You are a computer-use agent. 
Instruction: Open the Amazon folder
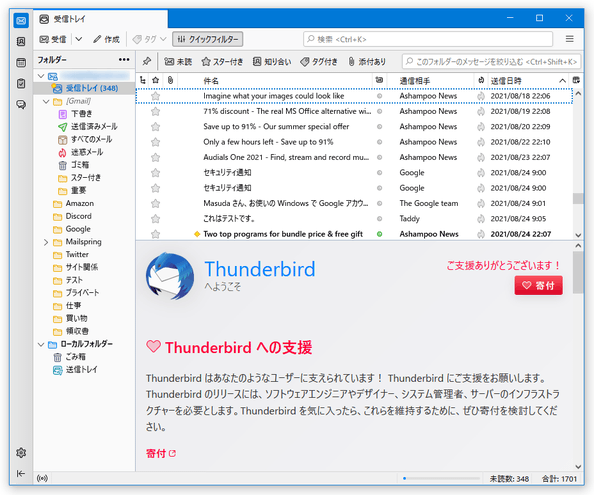[x=73, y=203]
